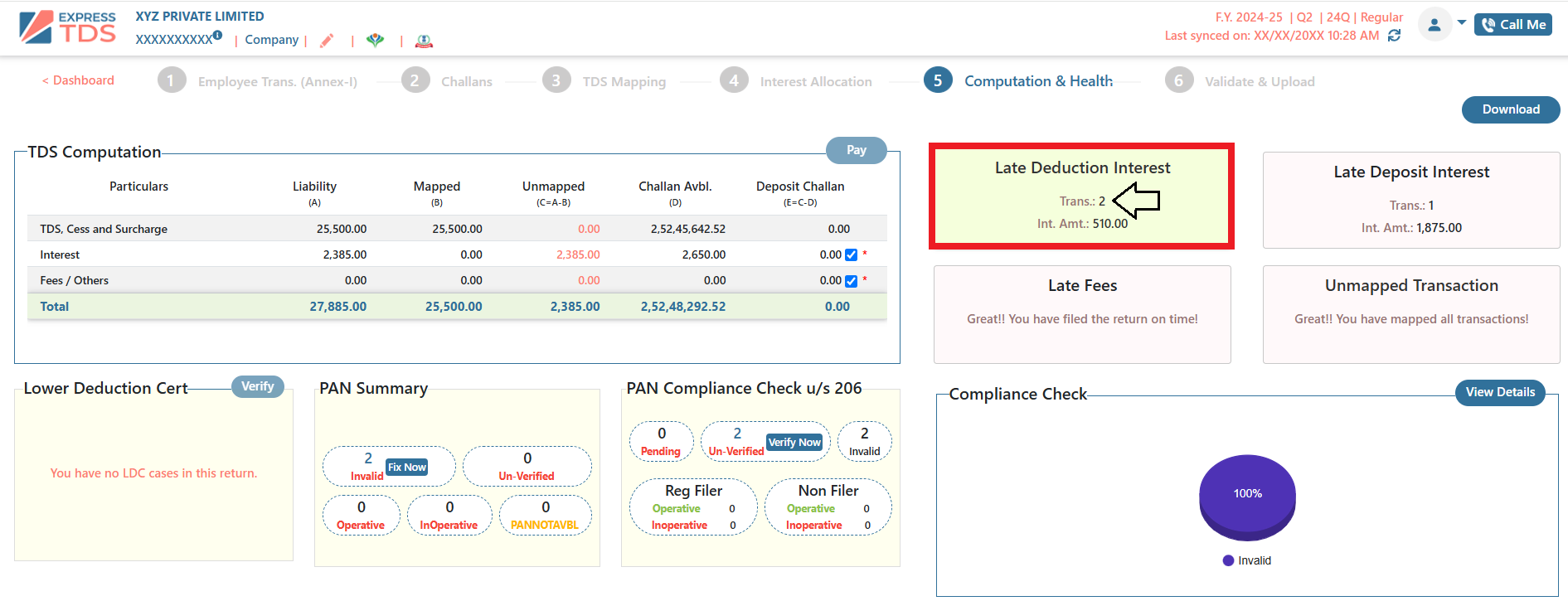The width and height of the screenshot is (1568, 601).
Task: Click the Deposit Challan column header
Action: [800, 187]
